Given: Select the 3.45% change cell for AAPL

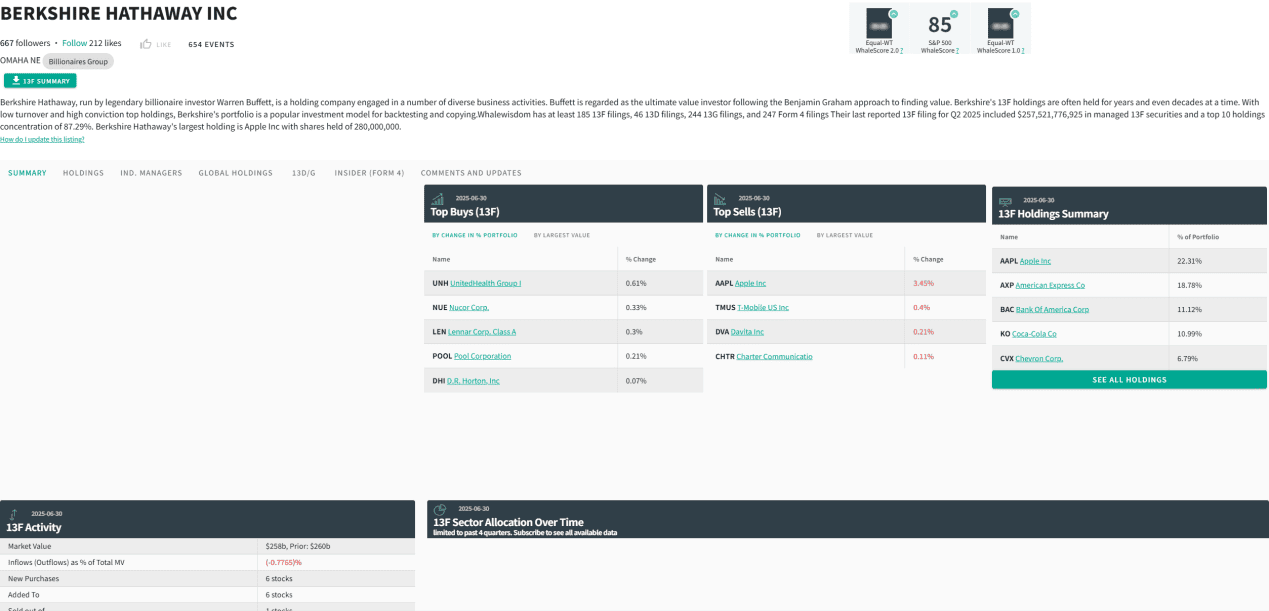Looking at the screenshot, I should point(945,283).
